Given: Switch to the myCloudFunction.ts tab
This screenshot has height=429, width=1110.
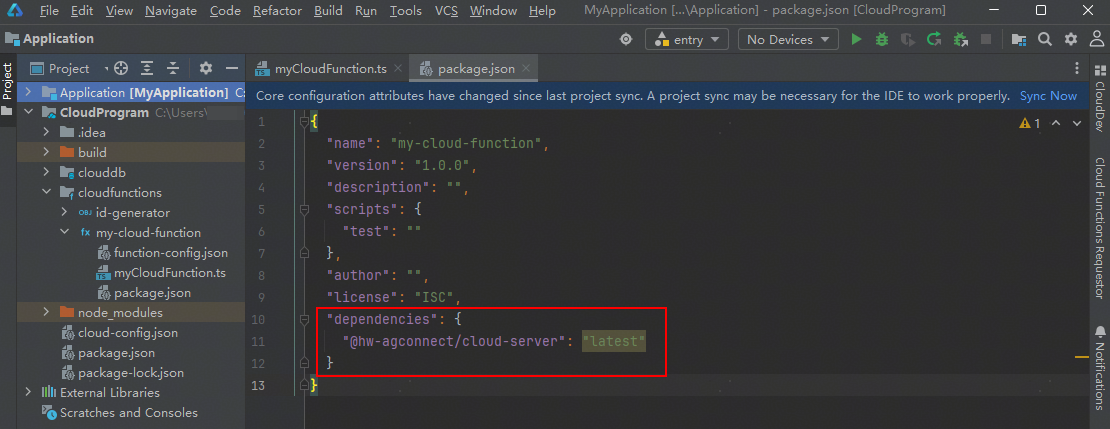Looking at the screenshot, I should coord(330,69).
